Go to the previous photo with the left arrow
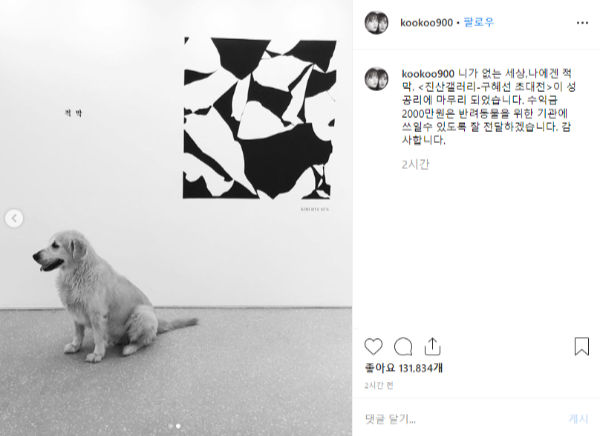The image size is (600, 436). pyautogui.click(x=14, y=218)
